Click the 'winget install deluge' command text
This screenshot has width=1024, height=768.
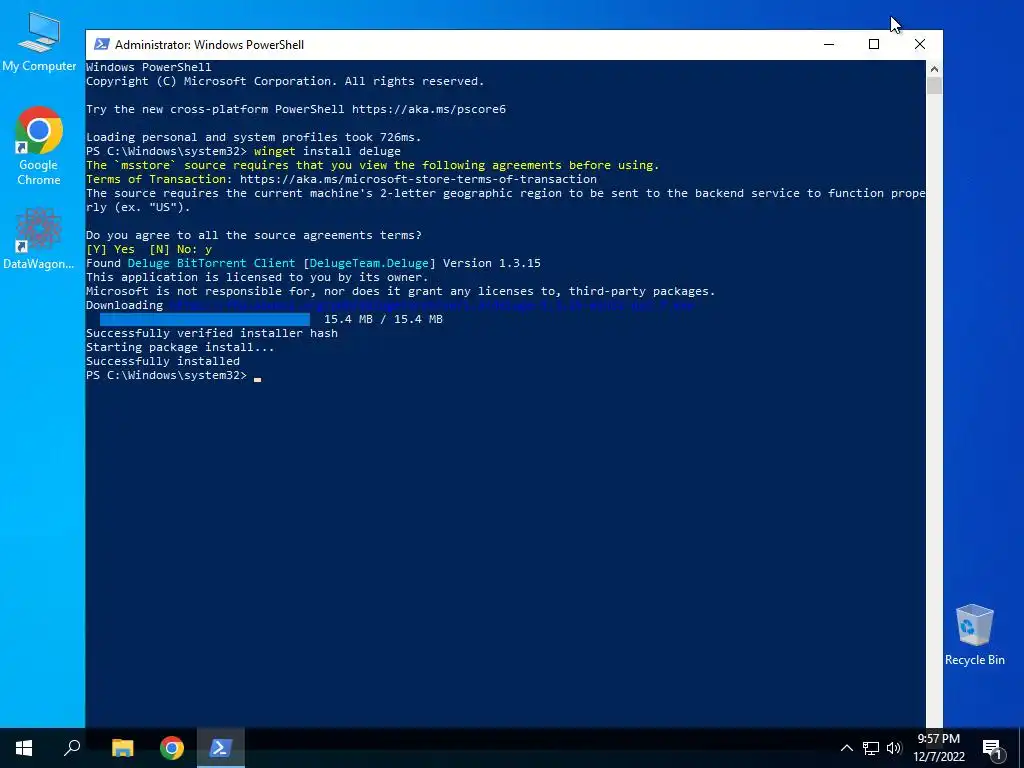click(x=327, y=151)
